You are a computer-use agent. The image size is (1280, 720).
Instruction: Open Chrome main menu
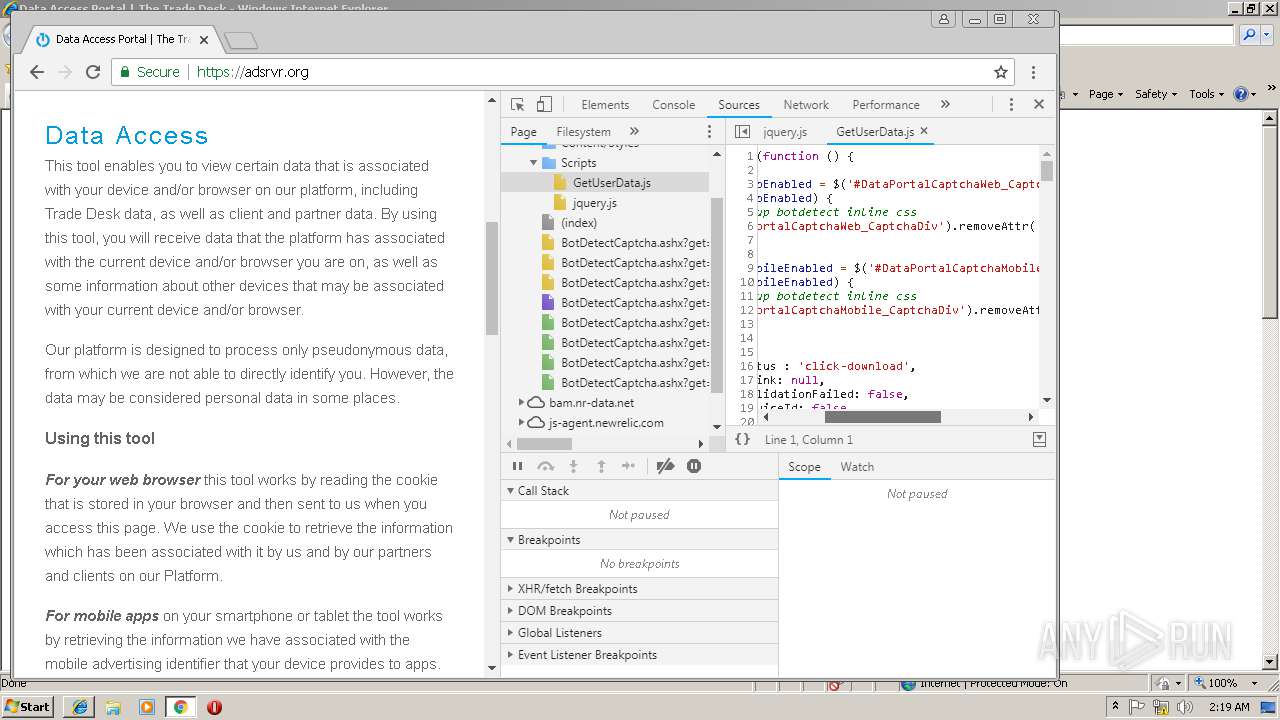[x=1033, y=72]
